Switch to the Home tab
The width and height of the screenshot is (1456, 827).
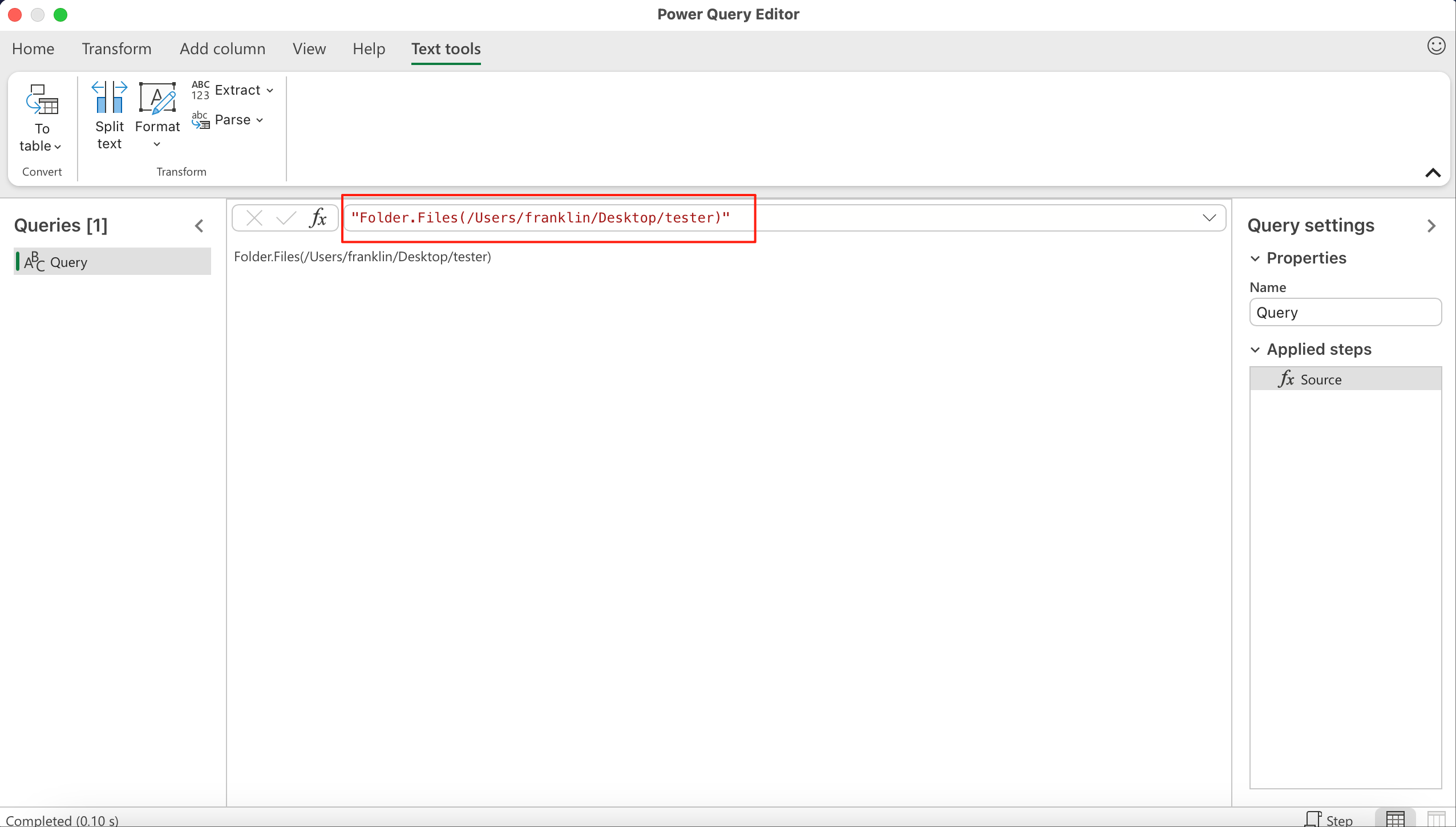[33, 49]
